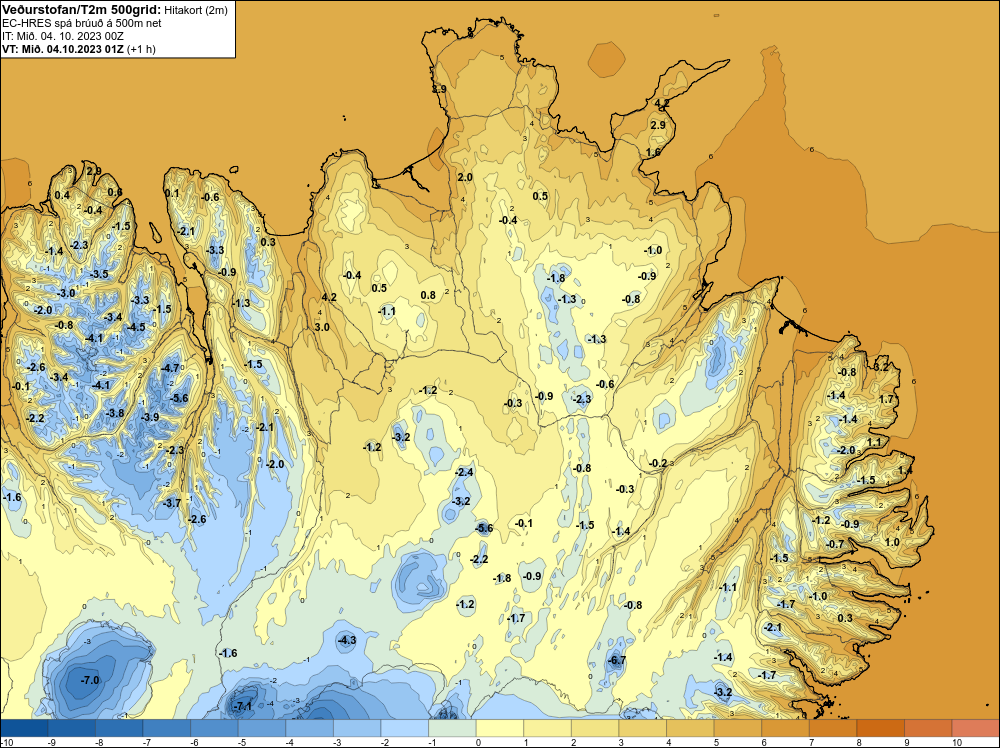This screenshot has height=748, width=1000.
Task: Click the '-10' legend scale label
Action: click(x=6, y=742)
